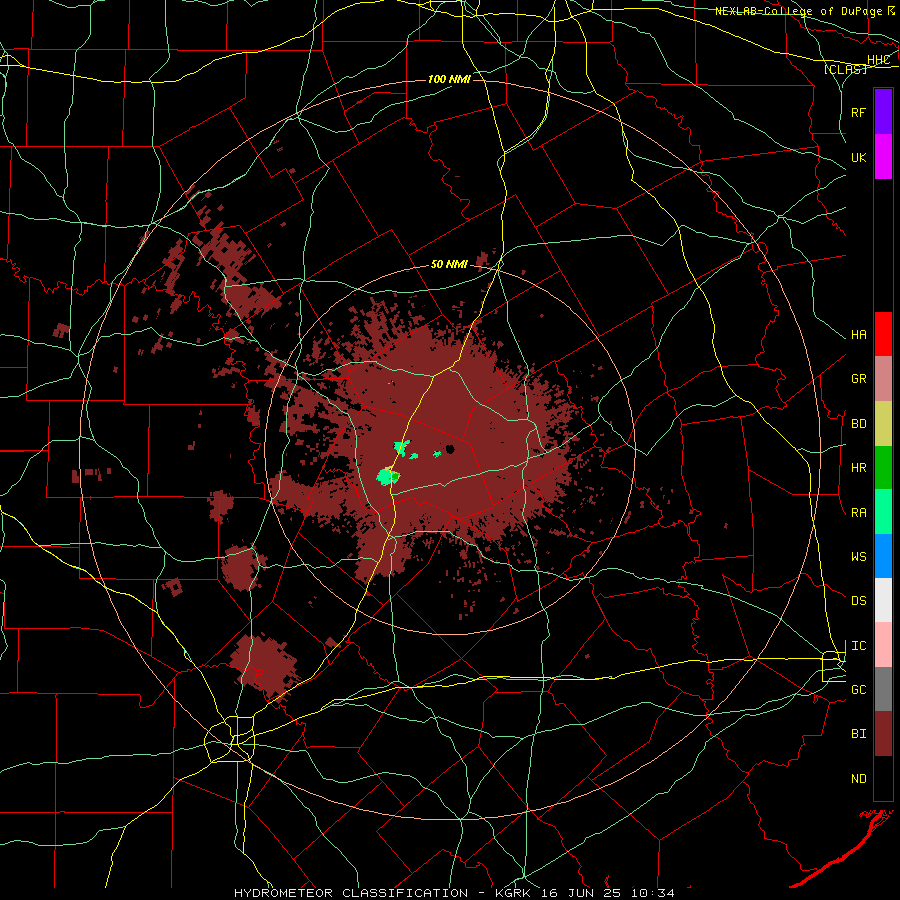This screenshot has height=900, width=900.
Task: Click the GC gray legend swatch
Action: pos(883,689)
